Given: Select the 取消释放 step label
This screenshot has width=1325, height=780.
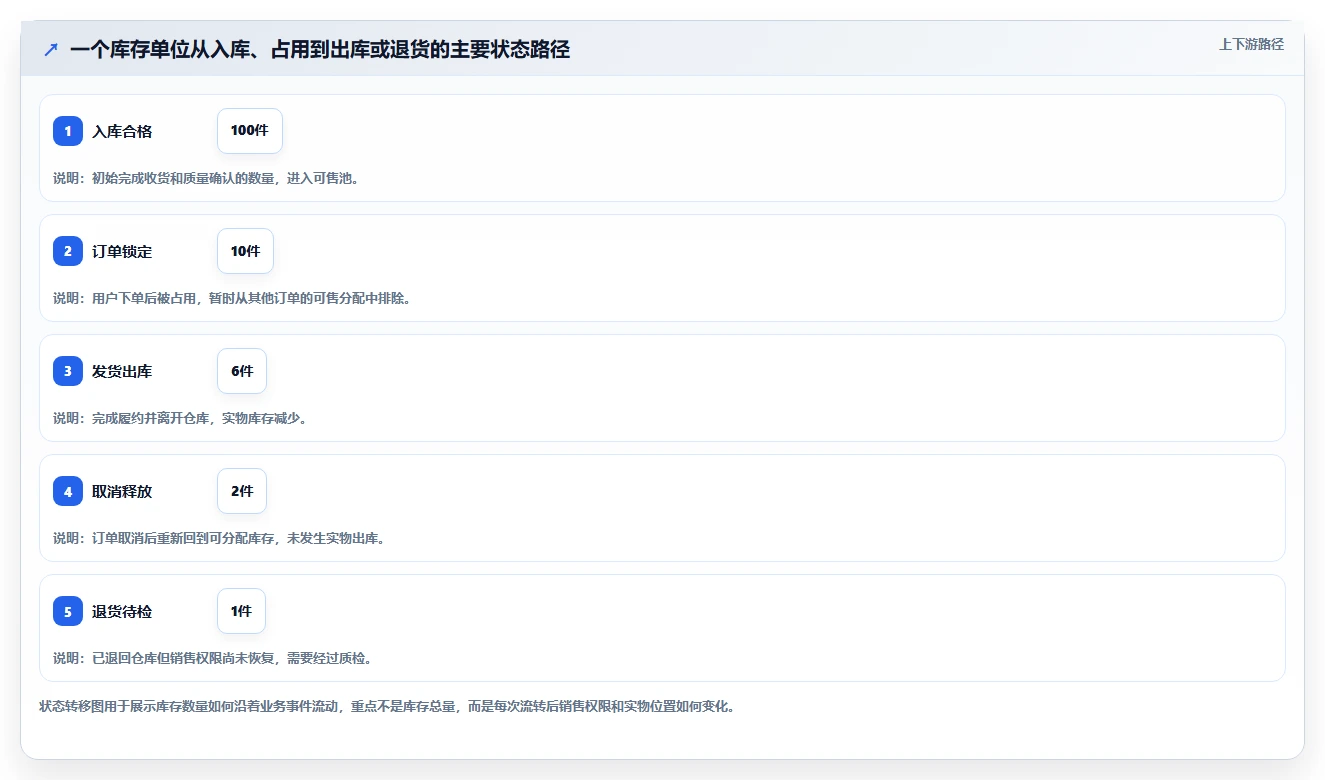Looking at the screenshot, I should coord(122,491).
